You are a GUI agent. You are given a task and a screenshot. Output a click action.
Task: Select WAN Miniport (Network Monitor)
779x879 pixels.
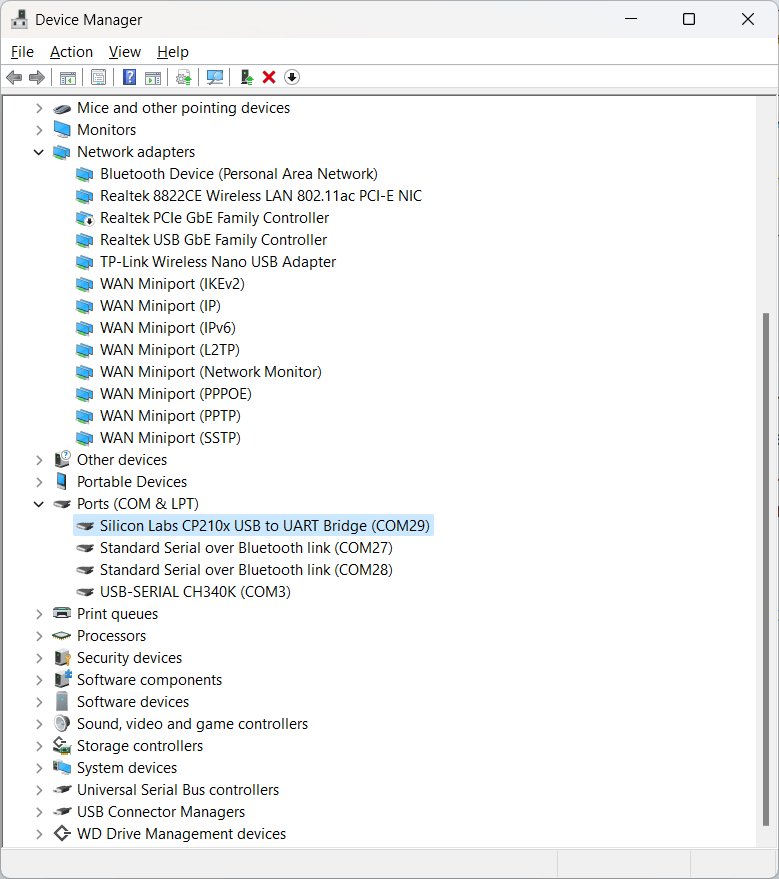[211, 372]
